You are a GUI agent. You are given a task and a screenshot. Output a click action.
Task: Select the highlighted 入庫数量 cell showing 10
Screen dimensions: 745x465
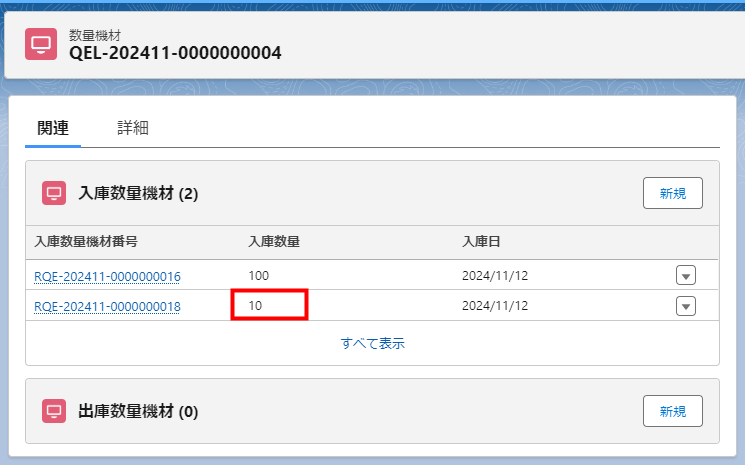[x=268, y=305]
